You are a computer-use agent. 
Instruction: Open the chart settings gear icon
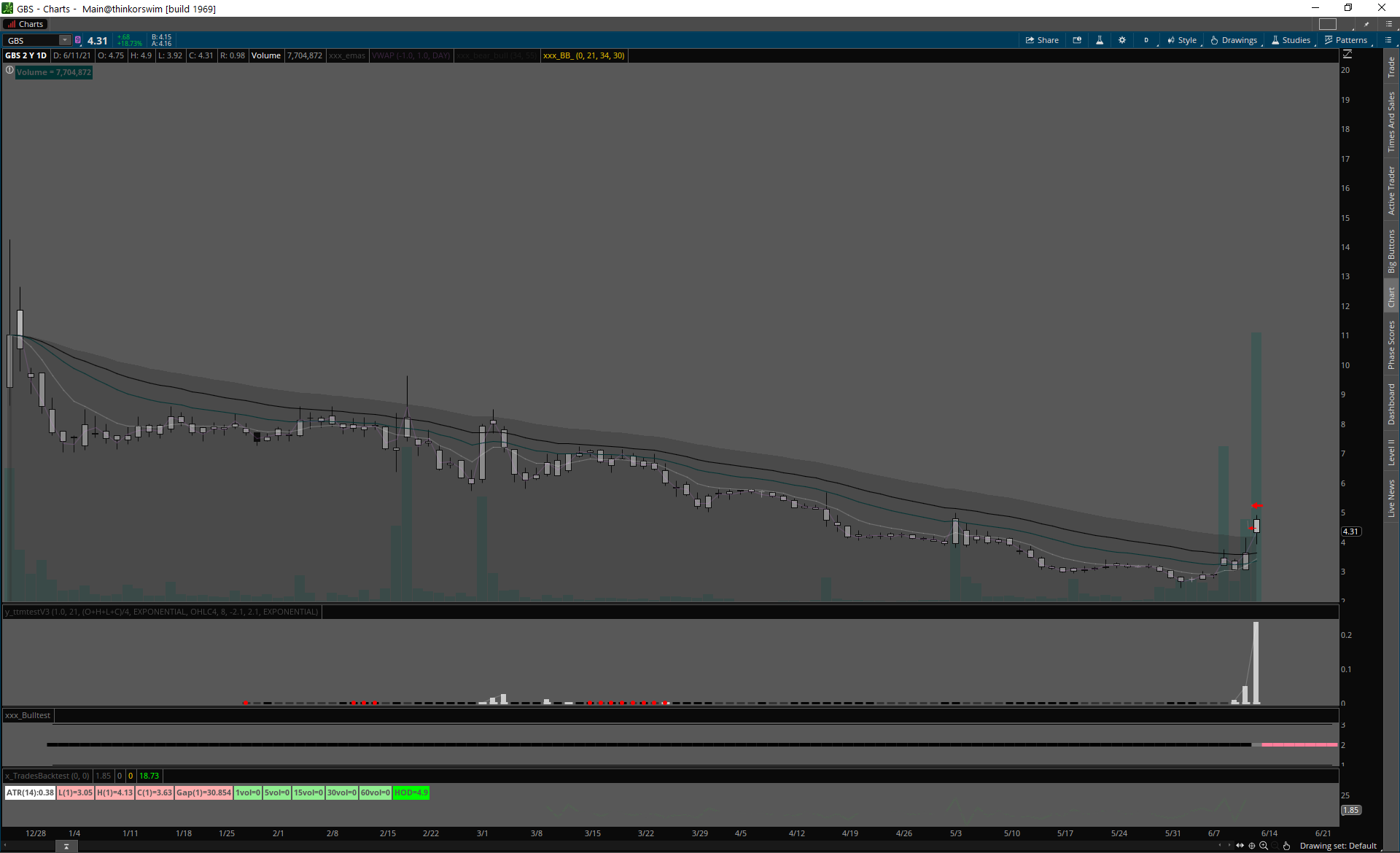(1122, 40)
